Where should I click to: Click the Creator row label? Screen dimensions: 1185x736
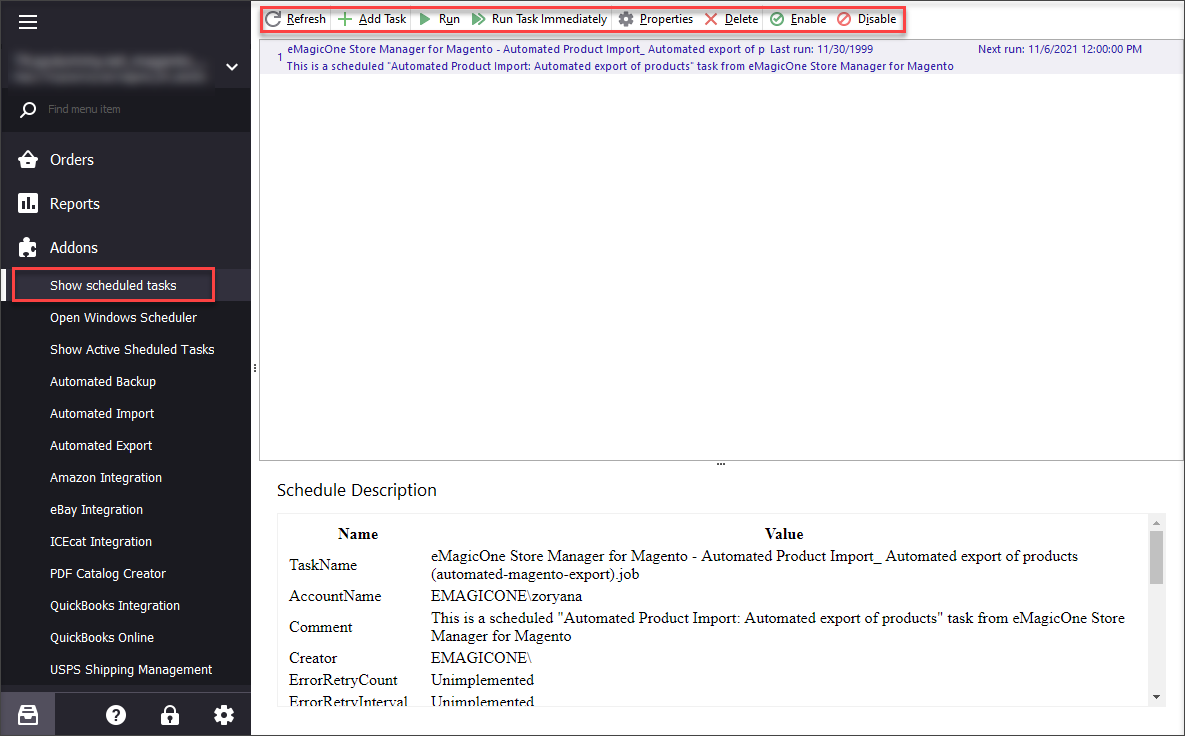point(313,658)
